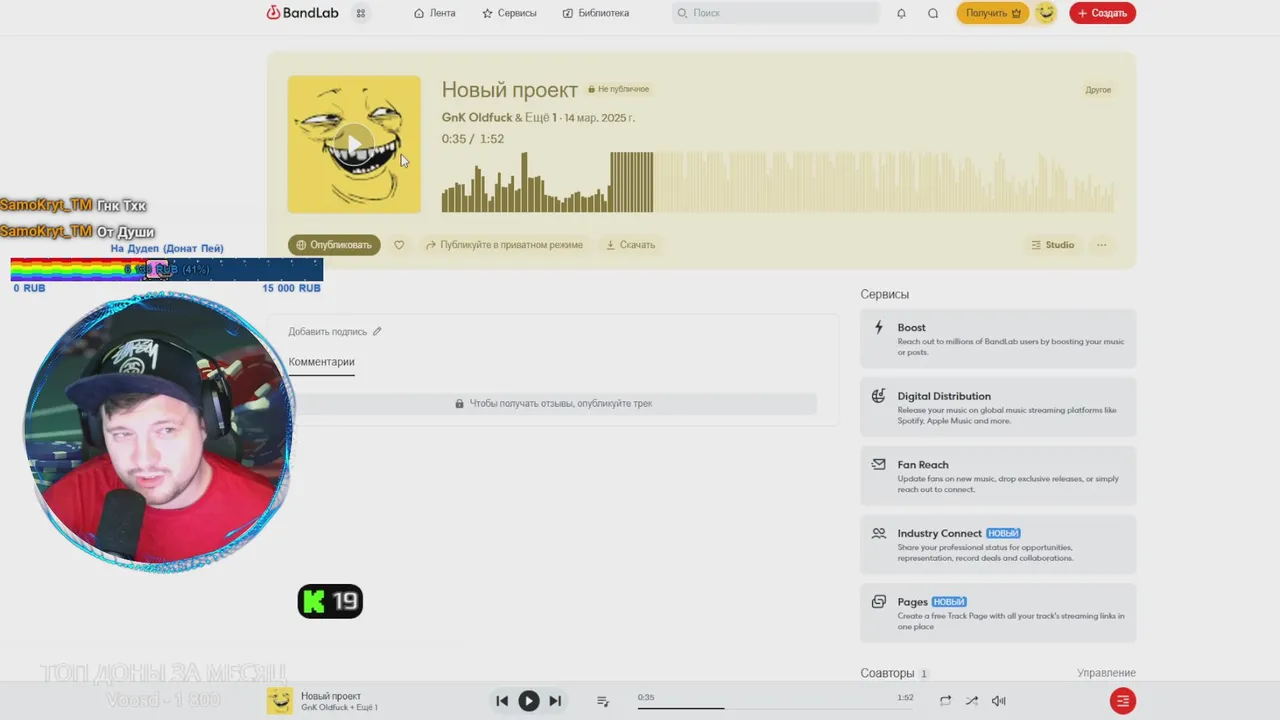Click the Получить membership button
Image resolution: width=1280 pixels, height=720 pixels.
click(993, 13)
